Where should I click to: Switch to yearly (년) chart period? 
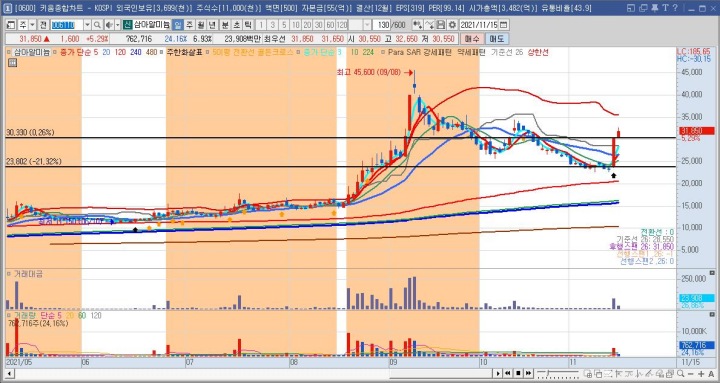(212, 25)
